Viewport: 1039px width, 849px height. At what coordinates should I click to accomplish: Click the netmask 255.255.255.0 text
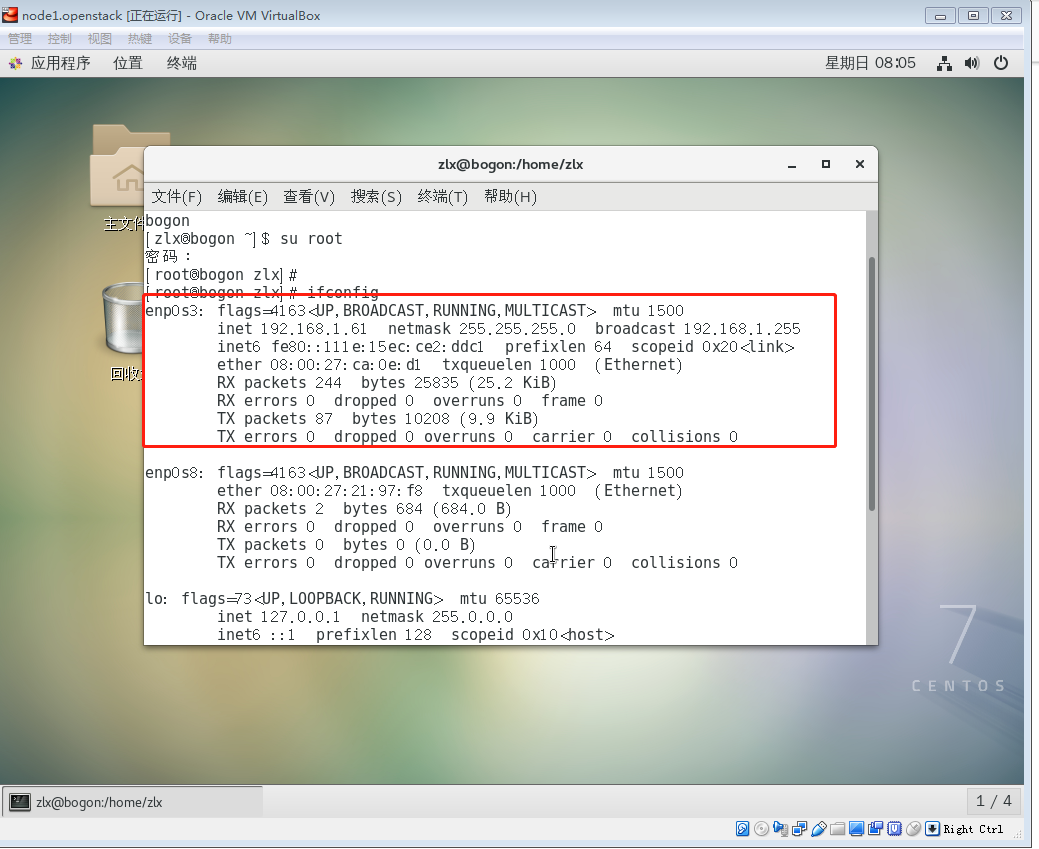point(482,329)
